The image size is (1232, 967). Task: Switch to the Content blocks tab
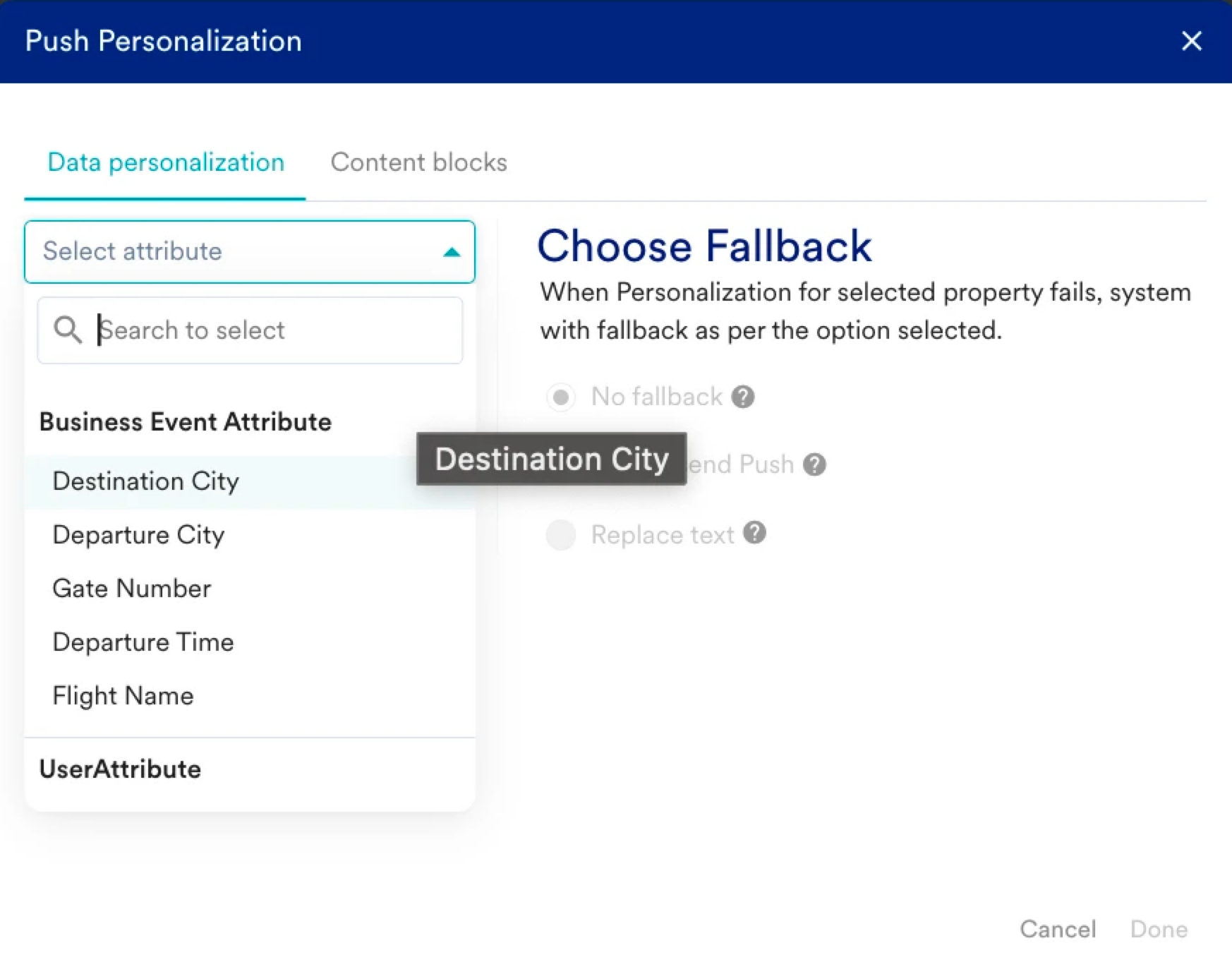(x=418, y=162)
